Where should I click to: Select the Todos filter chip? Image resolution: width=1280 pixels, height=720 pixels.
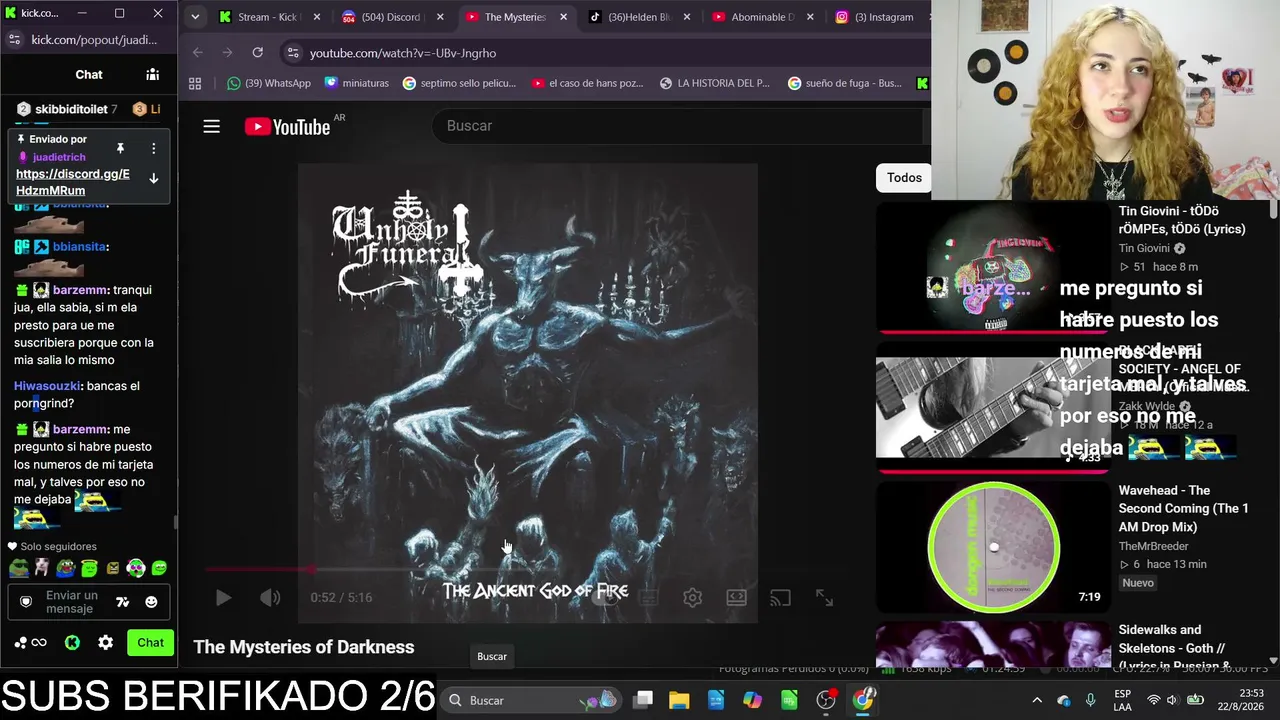(x=904, y=178)
